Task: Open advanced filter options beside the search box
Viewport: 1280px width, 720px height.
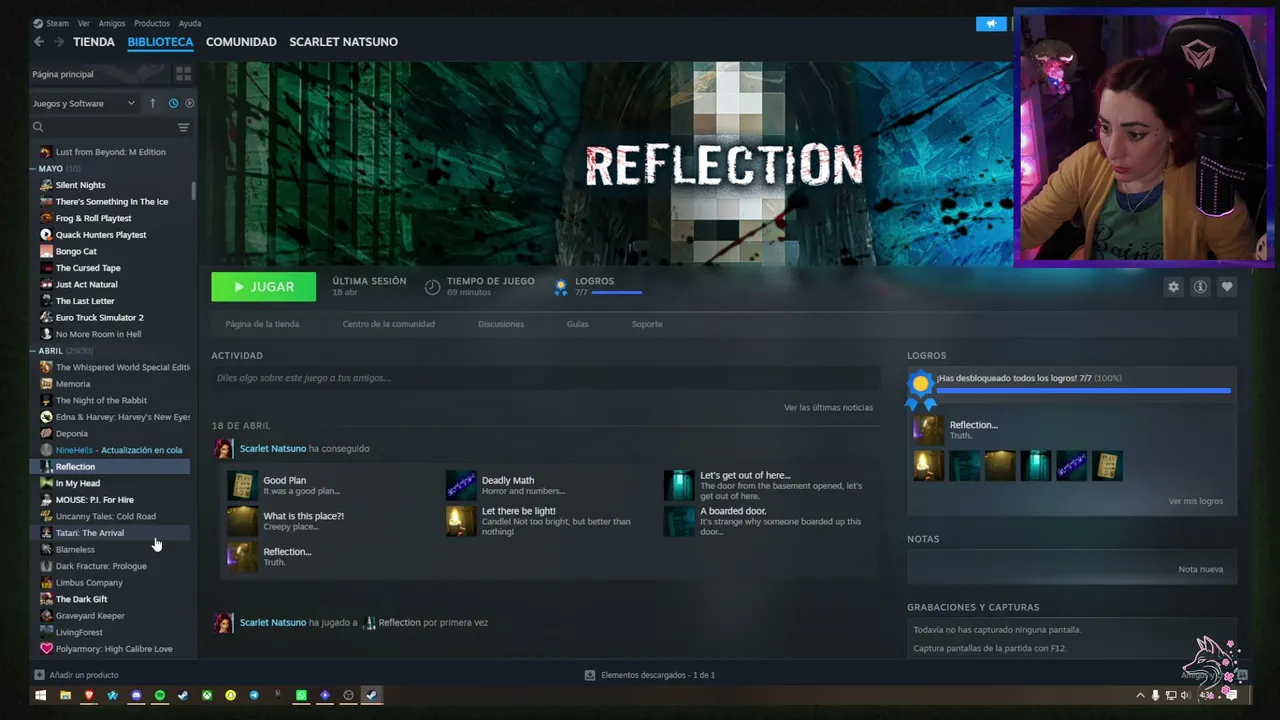Action: pos(183,127)
